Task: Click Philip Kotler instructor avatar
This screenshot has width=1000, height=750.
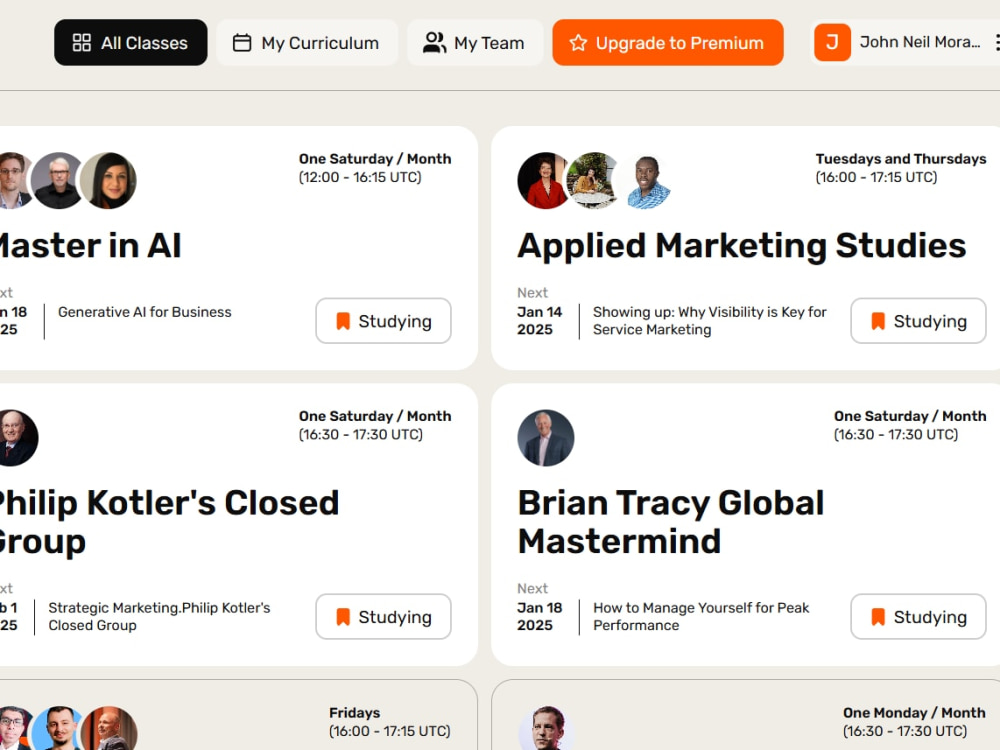Action: tap(17, 438)
